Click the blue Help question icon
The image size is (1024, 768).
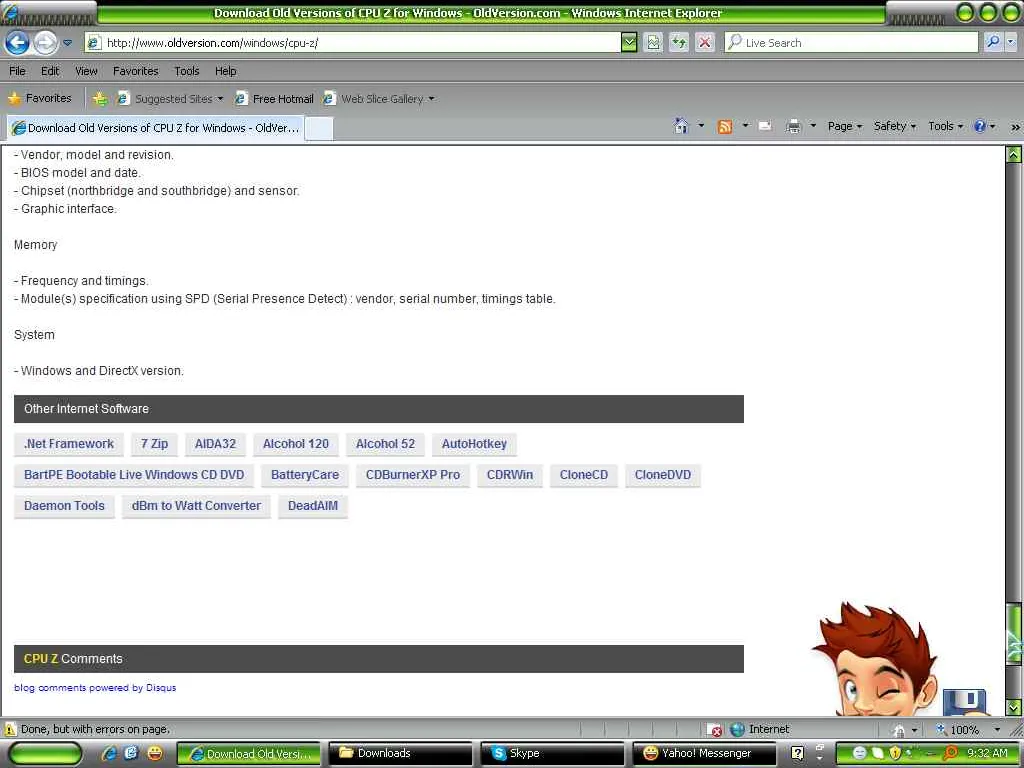click(980, 126)
